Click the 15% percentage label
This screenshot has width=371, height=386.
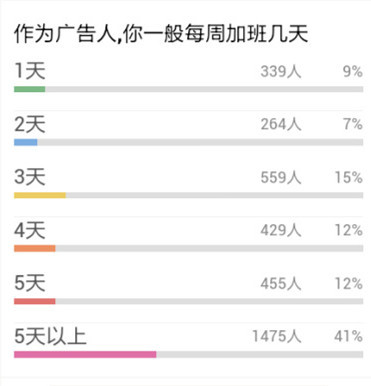(348, 177)
